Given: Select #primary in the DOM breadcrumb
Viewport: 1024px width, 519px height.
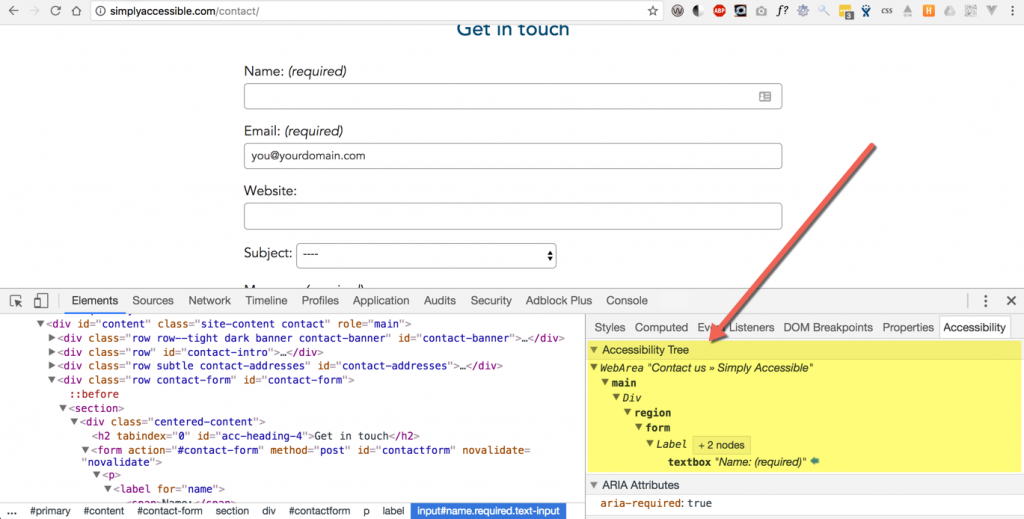Looking at the screenshot, I should pyautogui.click(x=50, y=511).
